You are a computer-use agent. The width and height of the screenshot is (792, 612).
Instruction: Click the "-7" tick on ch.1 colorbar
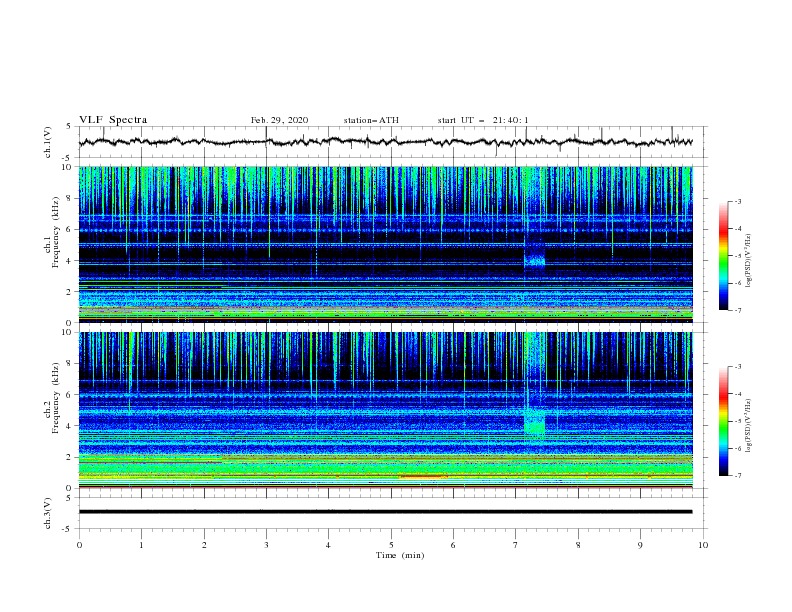737,310
